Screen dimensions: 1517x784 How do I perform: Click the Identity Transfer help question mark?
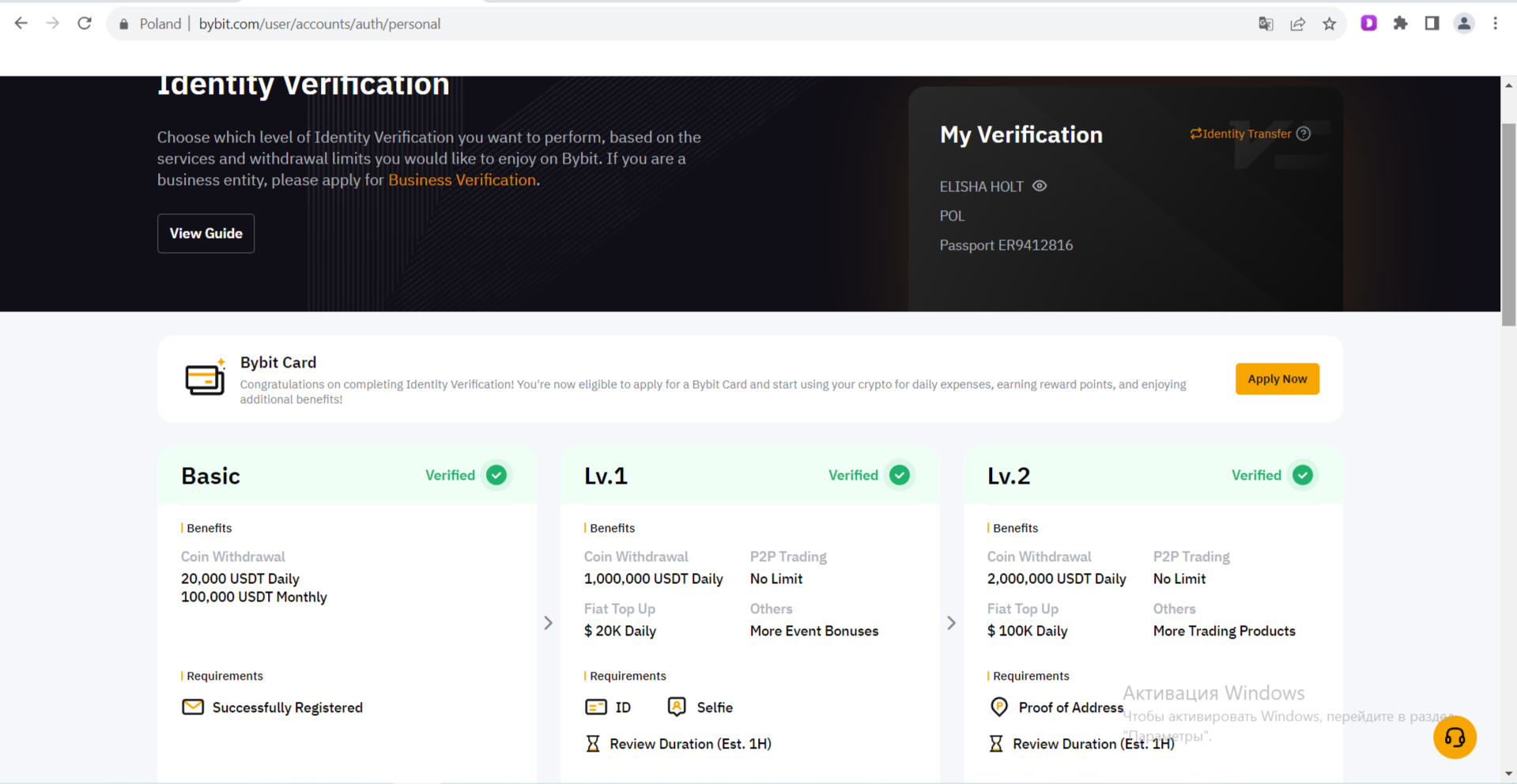[1304, 134]
